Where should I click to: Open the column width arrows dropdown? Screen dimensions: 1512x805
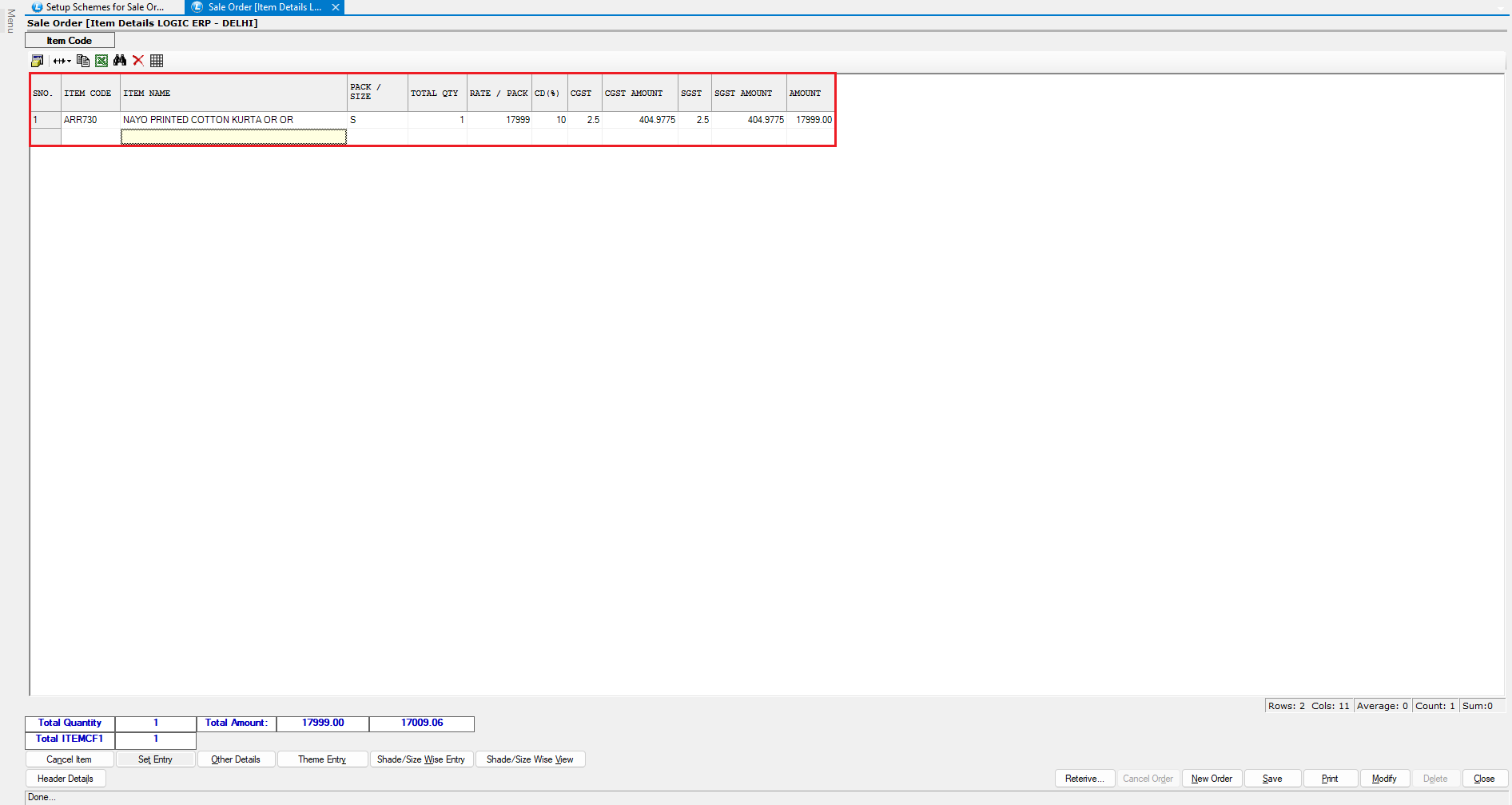click(x=62, y=61)
